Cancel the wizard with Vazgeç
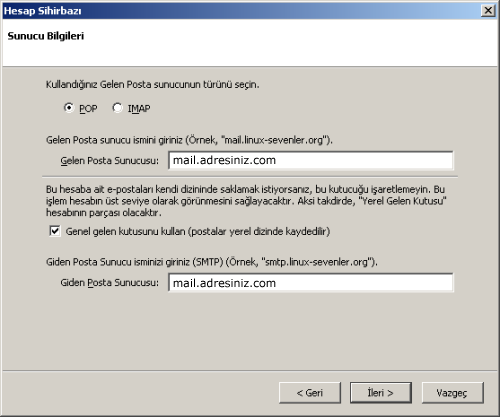This screenshot has height=417, width=500. [452, 393]
